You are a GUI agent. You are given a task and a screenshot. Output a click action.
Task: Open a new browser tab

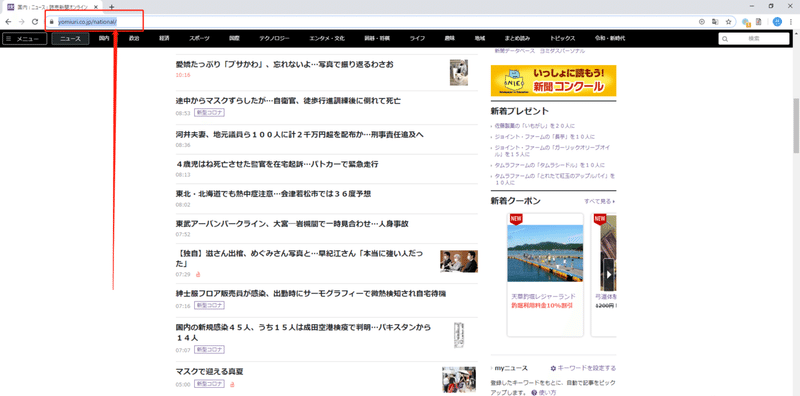[x=112, y=7]
